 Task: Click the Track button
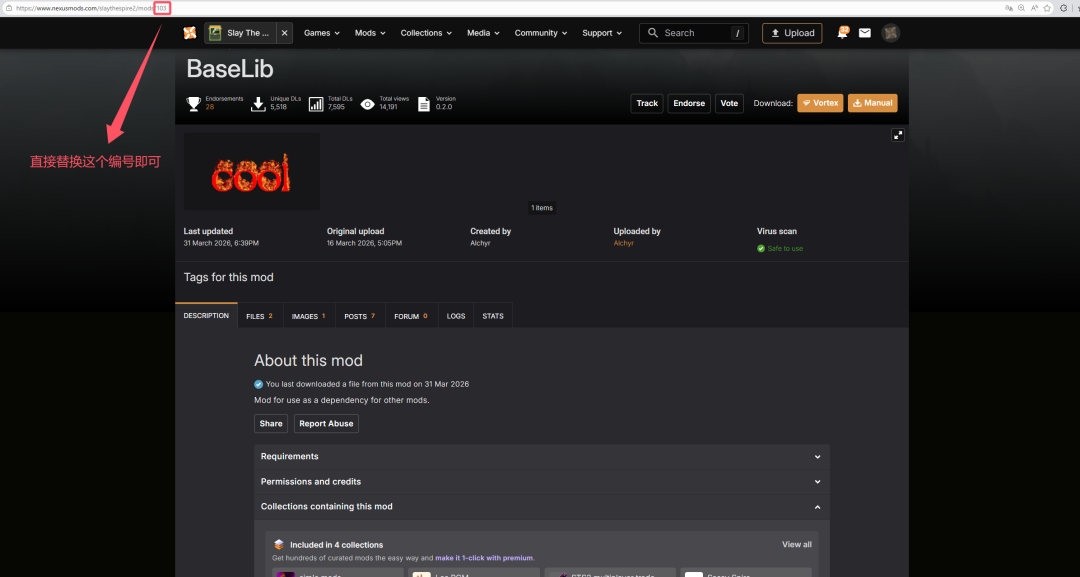tap(647, 103)
